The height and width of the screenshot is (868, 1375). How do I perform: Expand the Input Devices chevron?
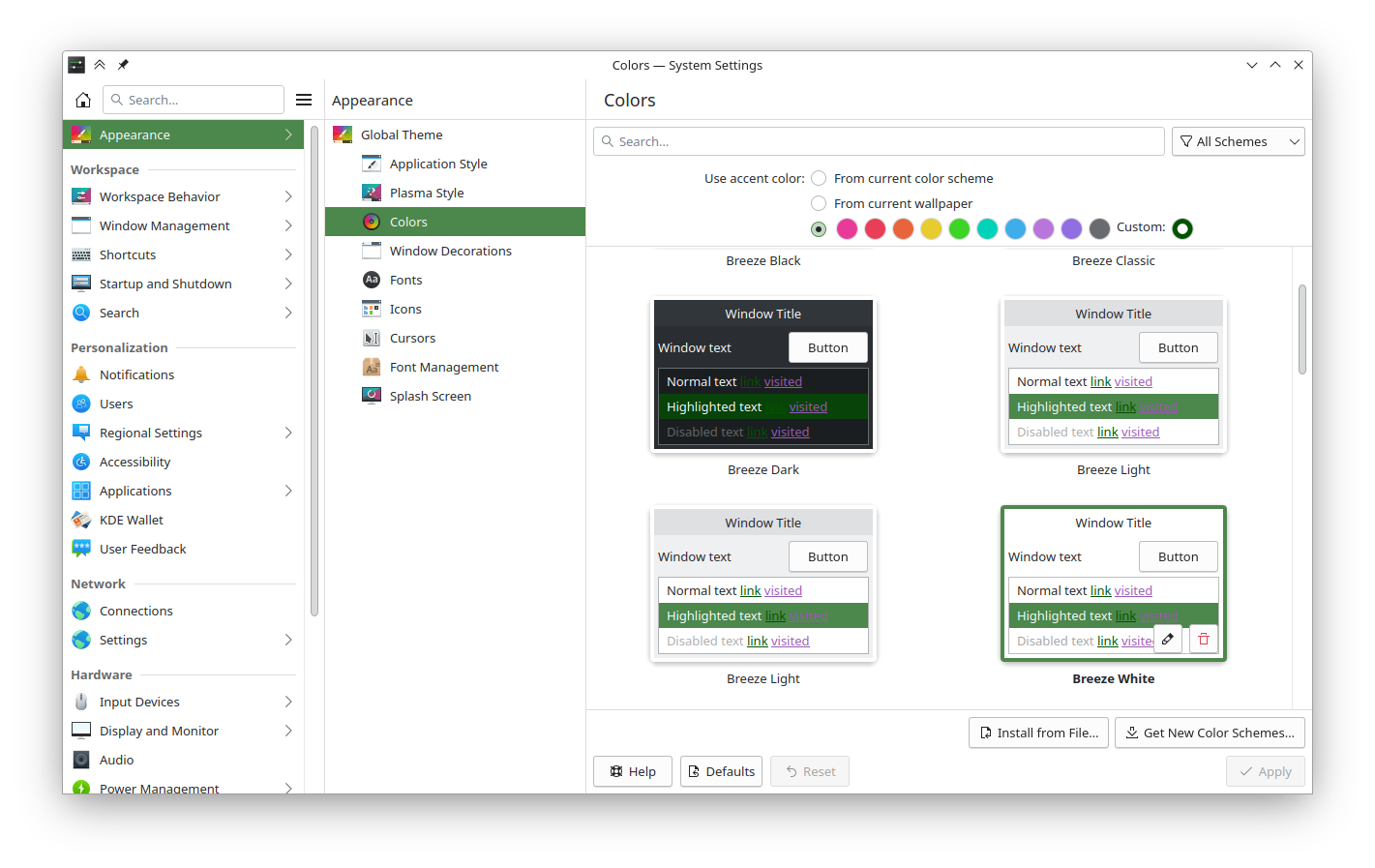288,702
